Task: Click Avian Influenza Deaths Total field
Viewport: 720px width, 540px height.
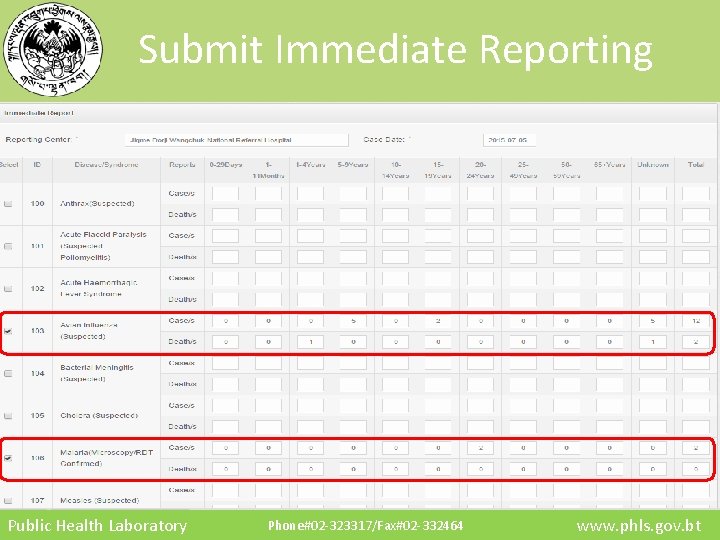Action: point(696,342)
